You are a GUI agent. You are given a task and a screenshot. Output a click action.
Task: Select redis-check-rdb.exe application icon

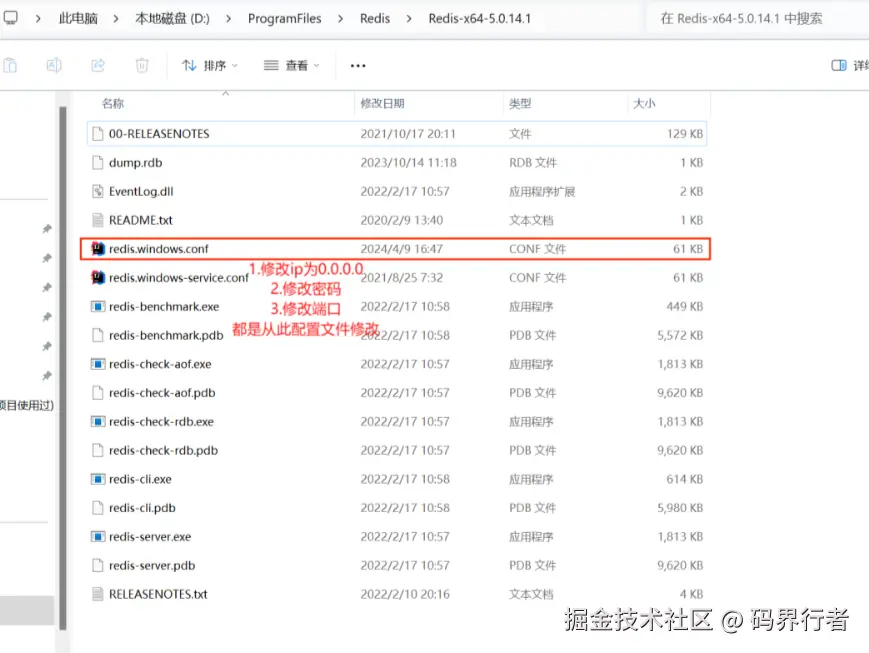[x=98, y=421]
